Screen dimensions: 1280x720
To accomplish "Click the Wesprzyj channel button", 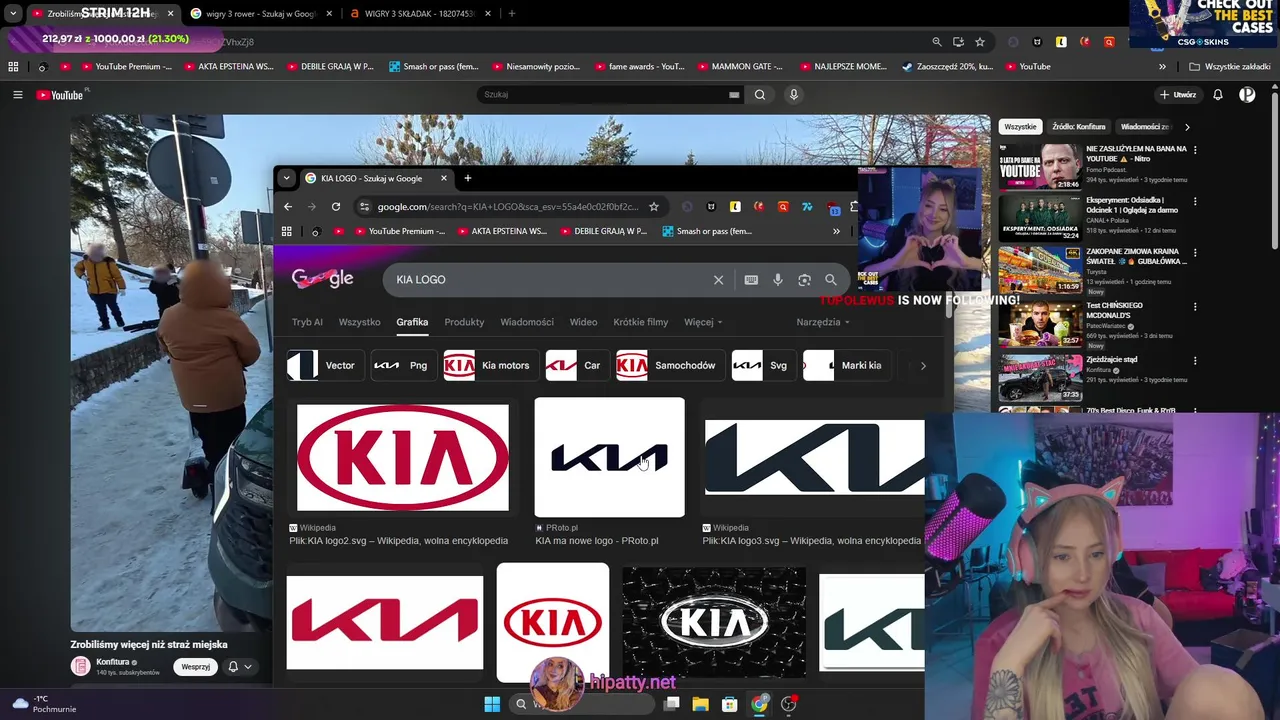I will [x=196, y=667].
